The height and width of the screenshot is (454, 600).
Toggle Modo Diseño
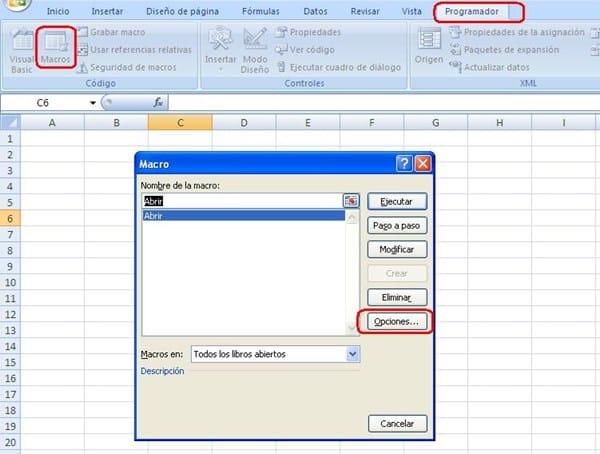255,50
